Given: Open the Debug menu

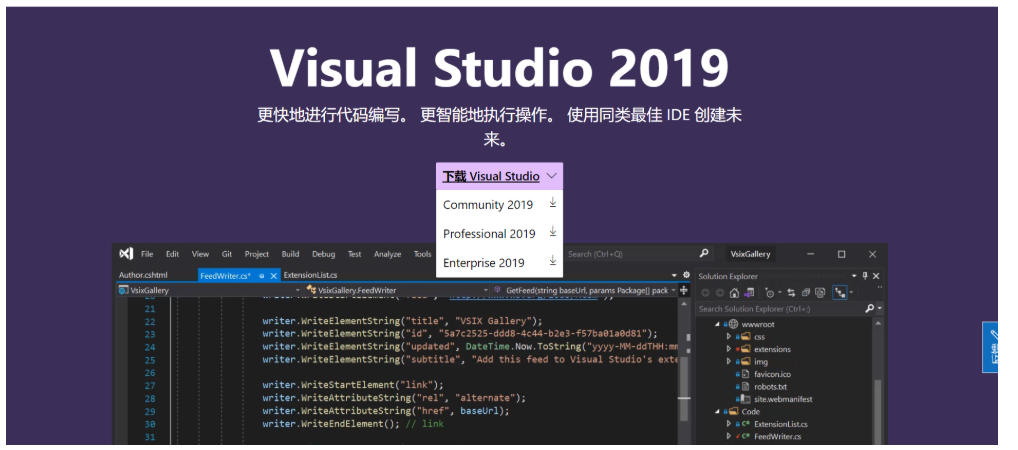Looking at the screenshot, I should [323, 254].
